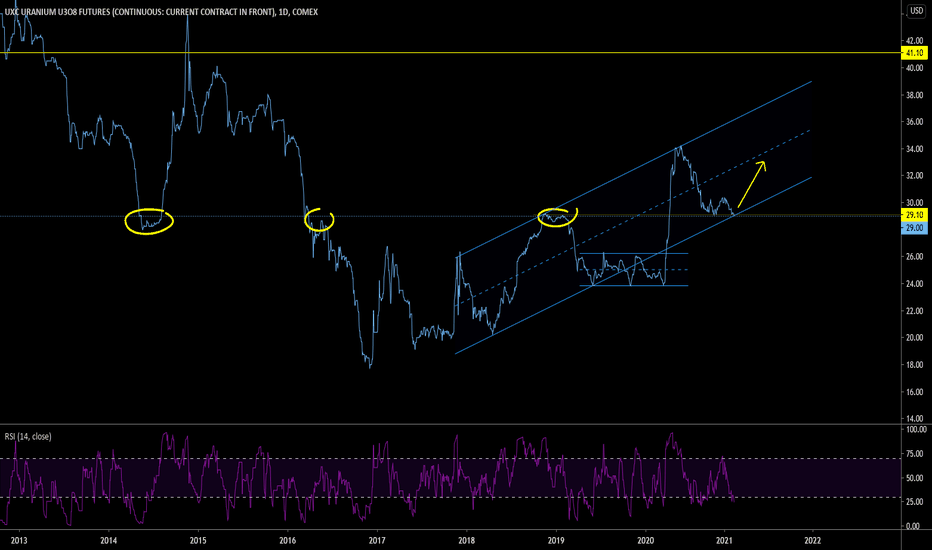Click the 2013 label on time axis
932x550 pixels.
18,540
